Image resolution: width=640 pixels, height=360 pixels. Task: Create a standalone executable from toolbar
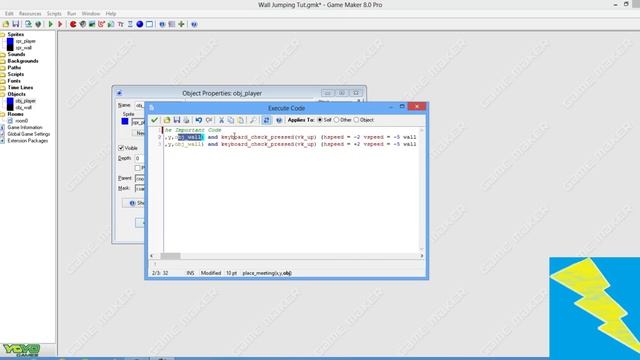28,24
